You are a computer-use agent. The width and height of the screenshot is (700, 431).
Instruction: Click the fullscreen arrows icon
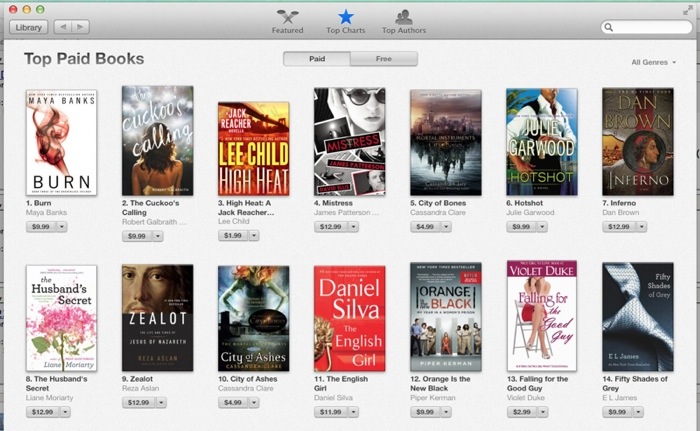click(688, 11)
